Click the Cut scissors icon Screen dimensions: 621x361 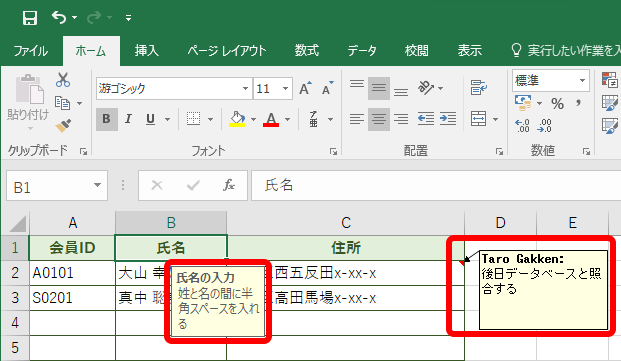click(63, 80)
